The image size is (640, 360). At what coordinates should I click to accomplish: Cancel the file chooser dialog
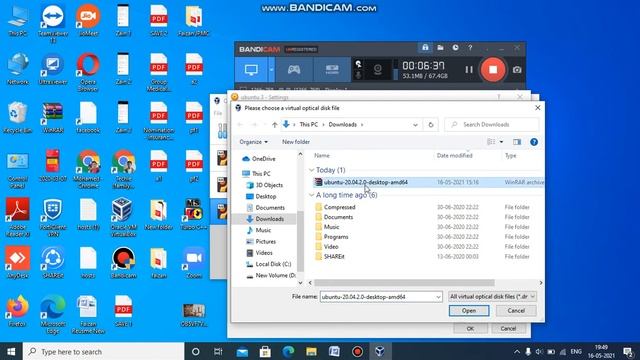click(x=516, y=311)
